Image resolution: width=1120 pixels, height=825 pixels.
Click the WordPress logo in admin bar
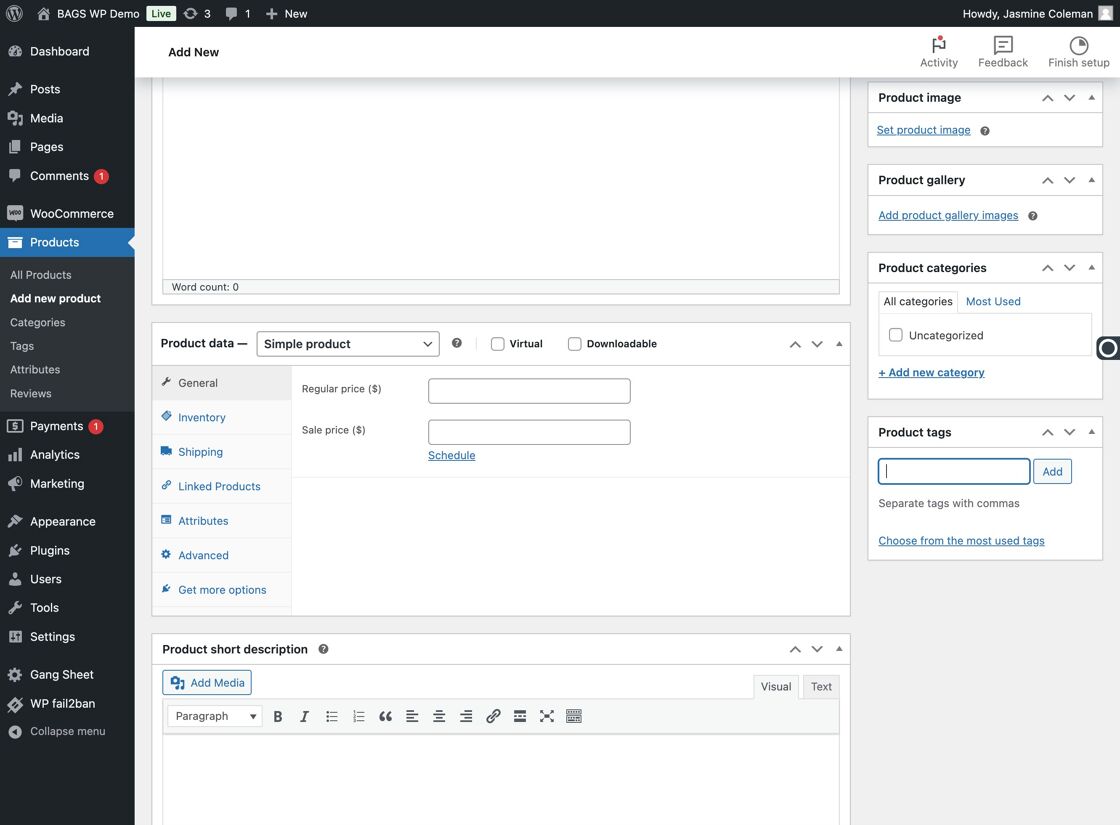[x=14, y=14]
